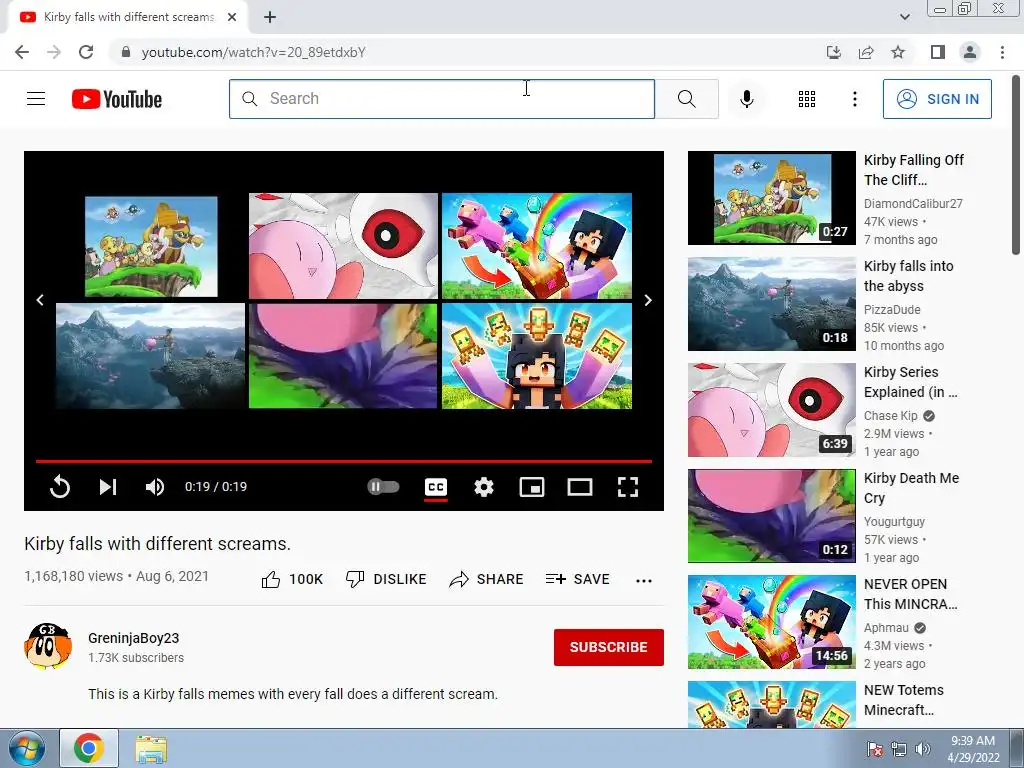The width and height of the screenshot is (1024, 768).
Task: Open the Kirby Series Explained thumbnail
Action: tap(771, 410)
